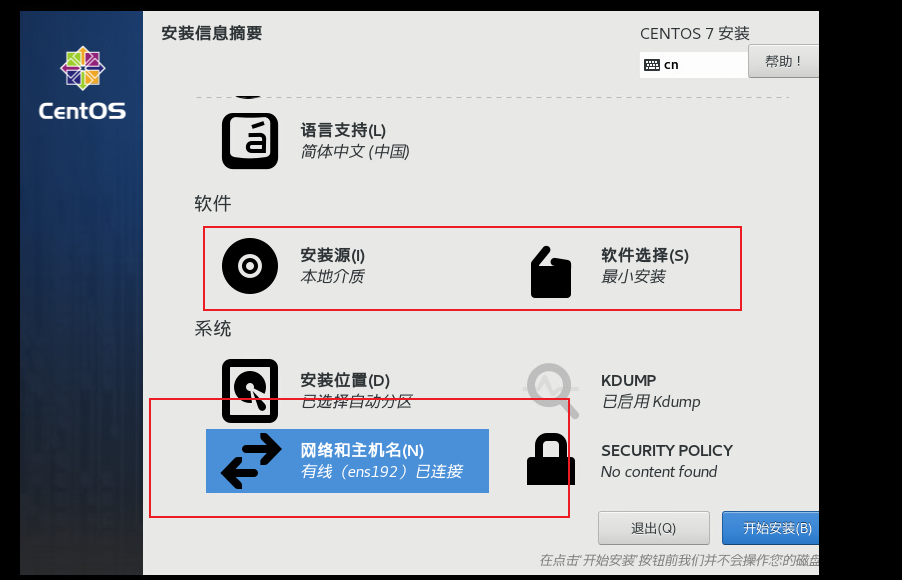This screenshot has height=580, width=902.
Task: Select the 安装源(I) 本地介质 entry
Action: (x=332, y=266)
